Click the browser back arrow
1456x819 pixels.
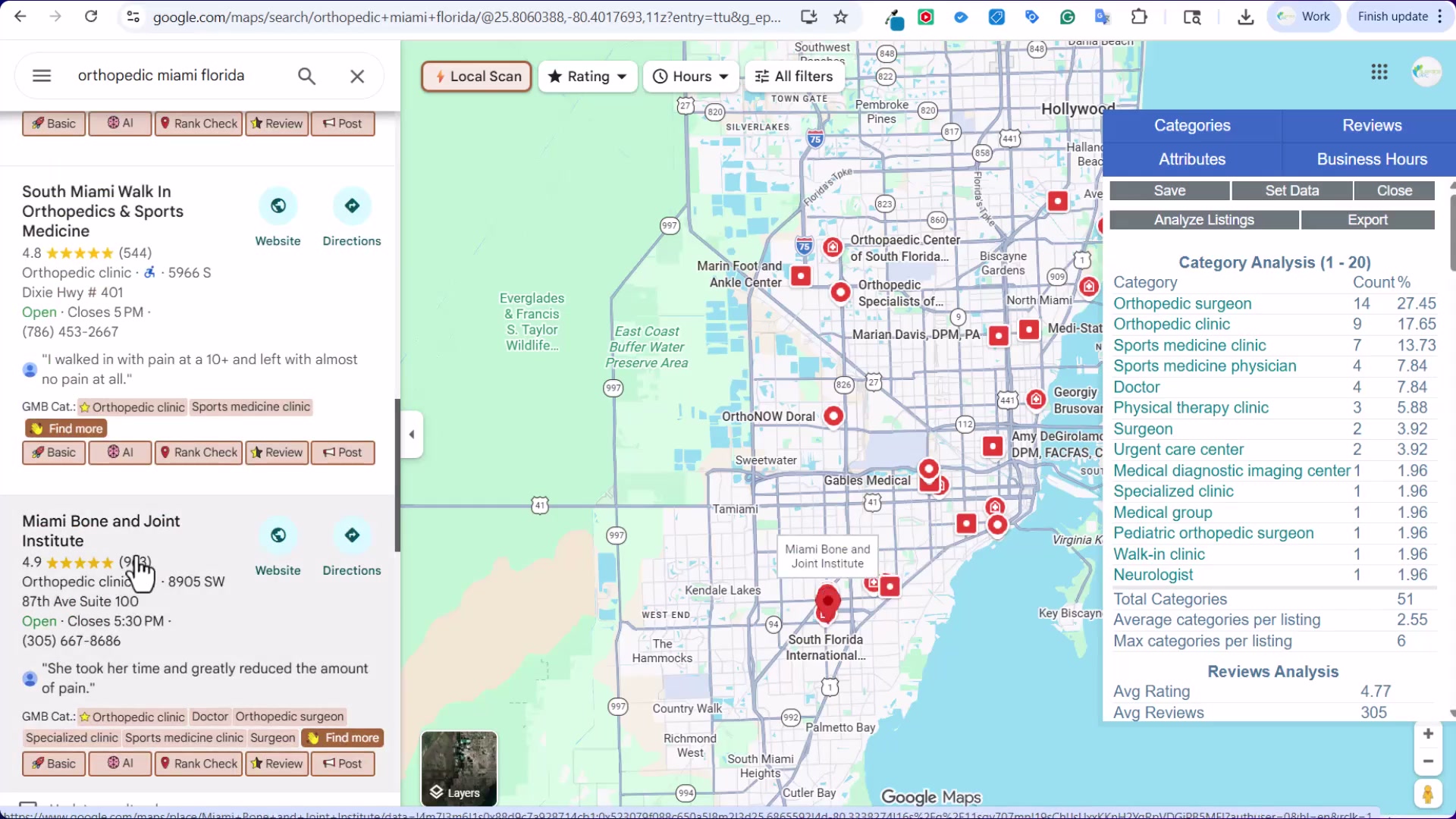click(20, 16)
